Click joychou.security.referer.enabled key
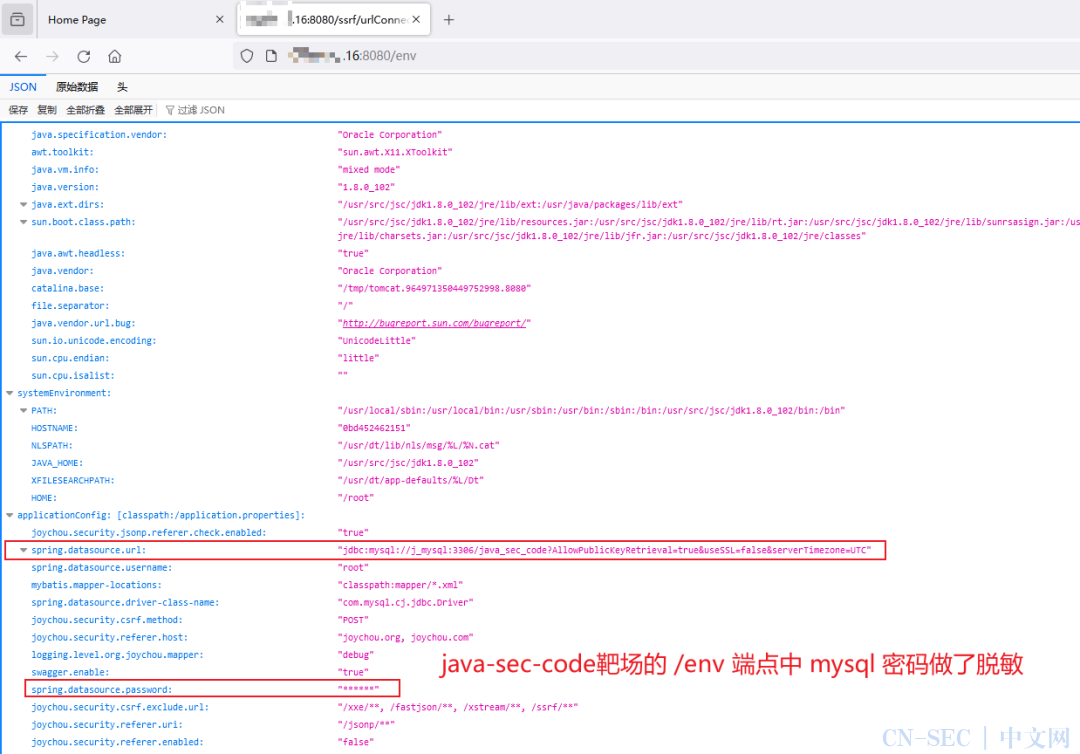The image size is (1080, 754). coord(117,742)
